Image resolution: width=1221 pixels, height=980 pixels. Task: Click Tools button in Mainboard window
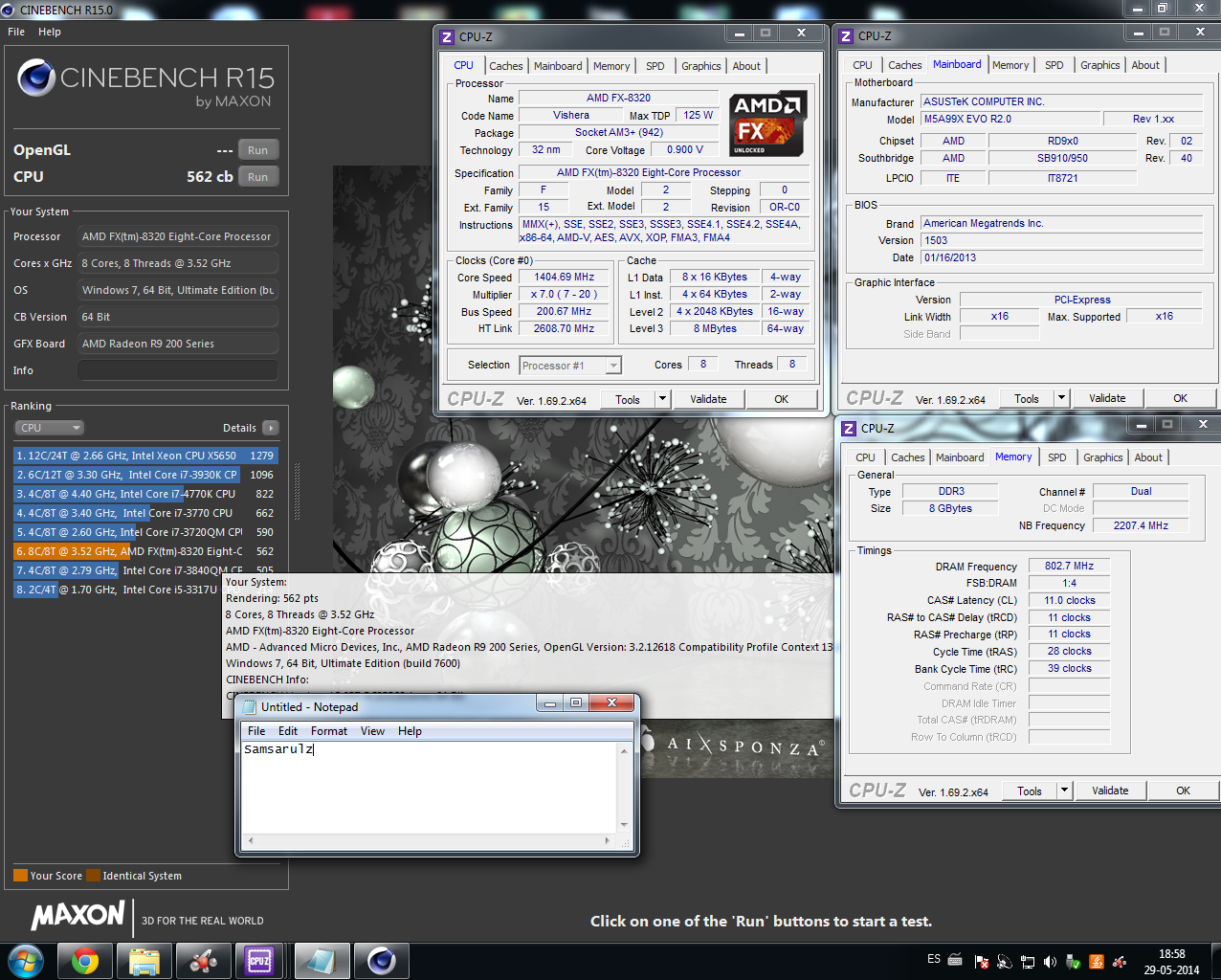click(1027, 398)
